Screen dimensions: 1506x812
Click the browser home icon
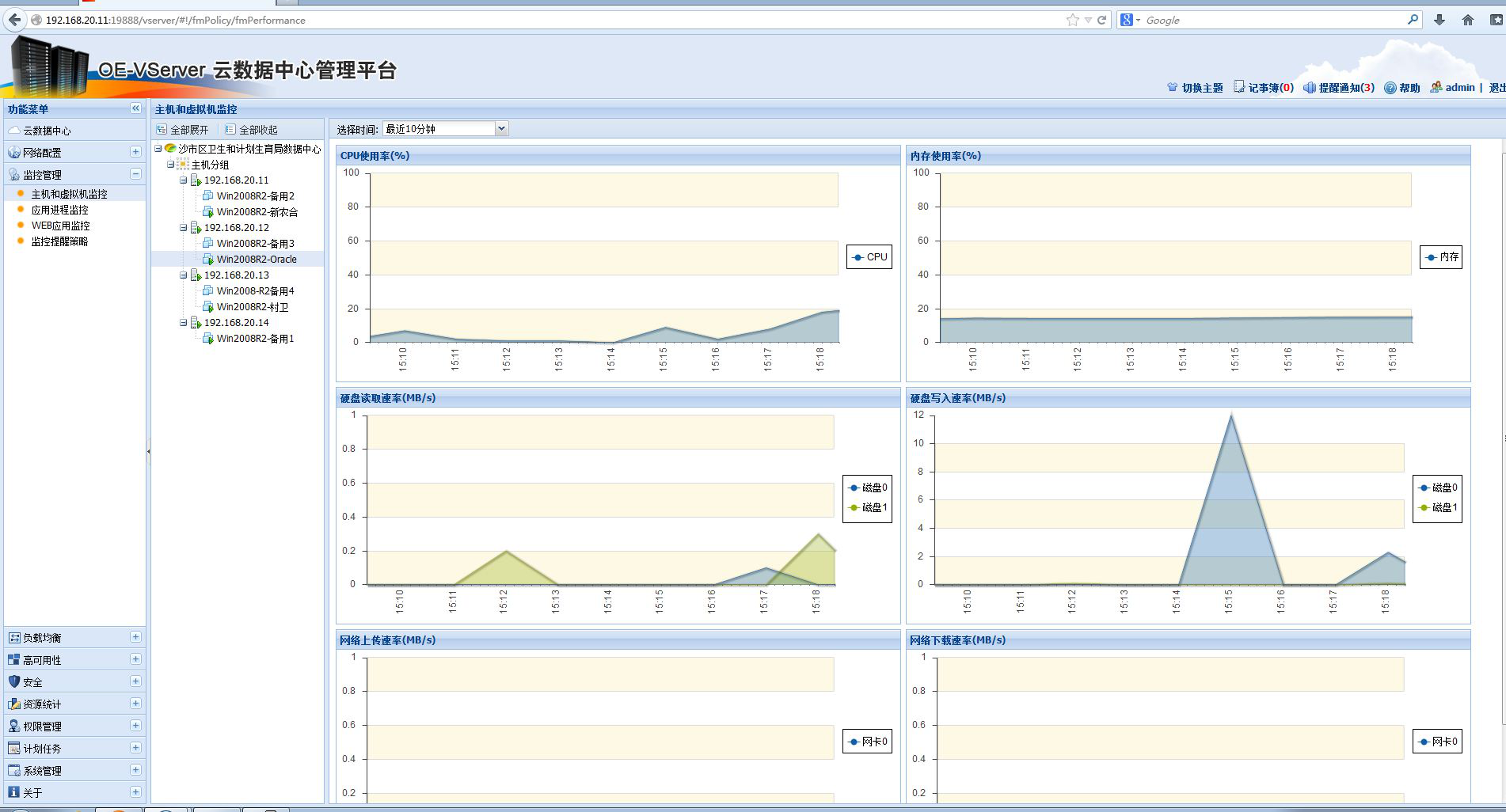[x=1467, y=20]
